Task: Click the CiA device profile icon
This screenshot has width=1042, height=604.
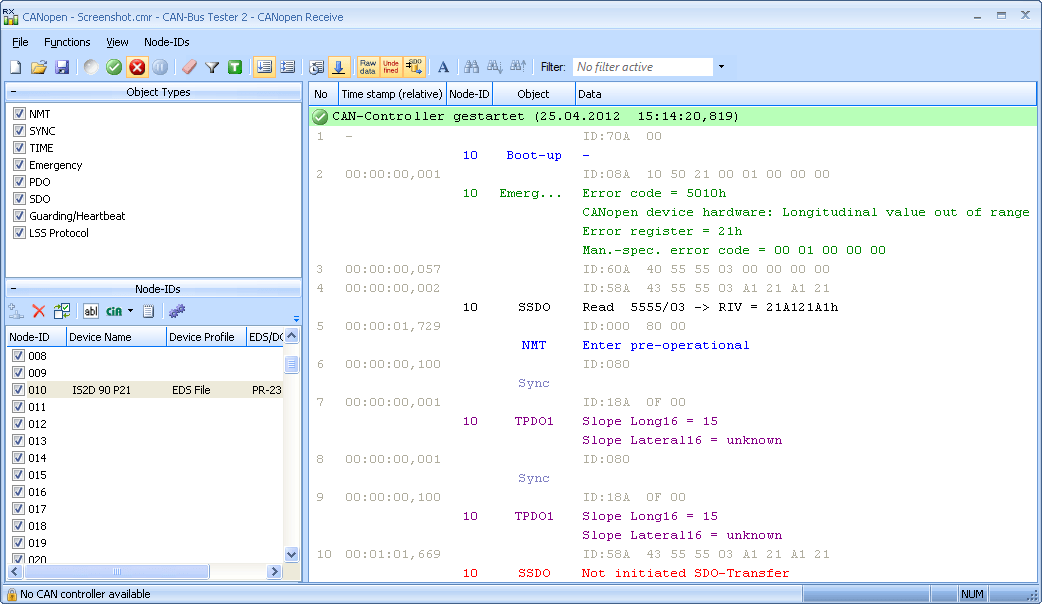Action: (114, 311)
